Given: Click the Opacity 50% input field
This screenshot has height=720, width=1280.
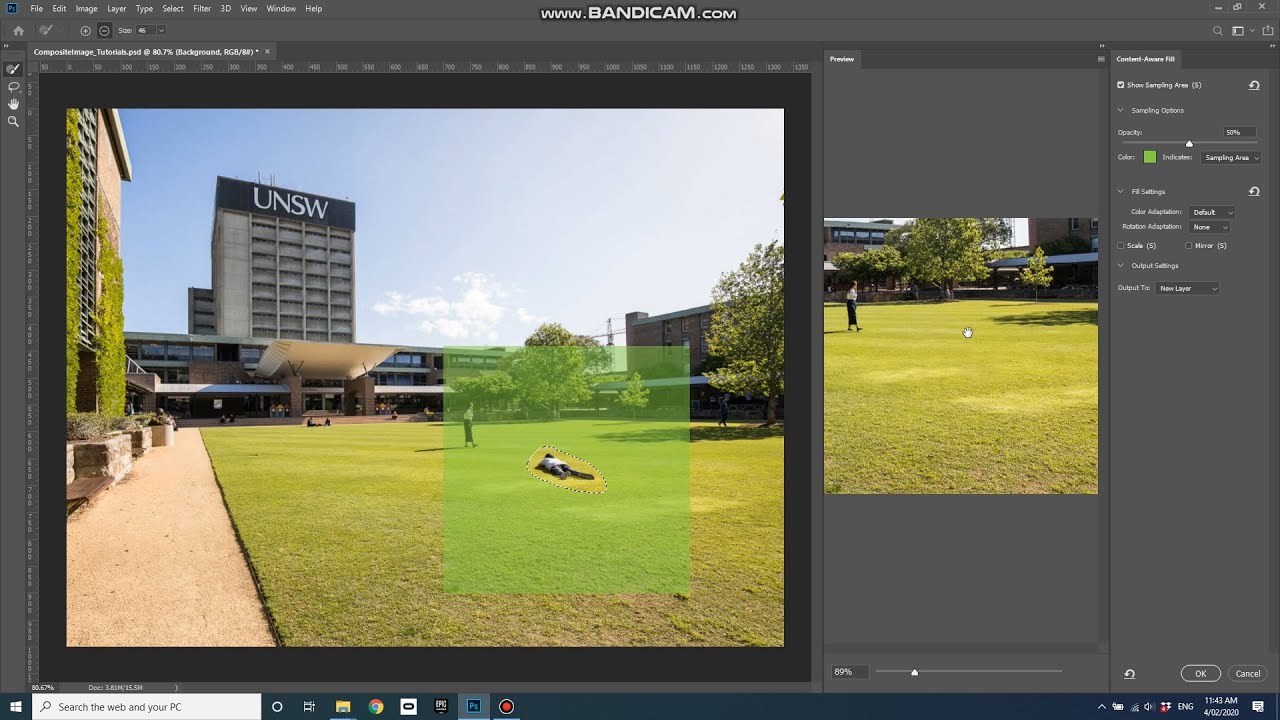Looking at the screenshot, I should pos(1239,132).
